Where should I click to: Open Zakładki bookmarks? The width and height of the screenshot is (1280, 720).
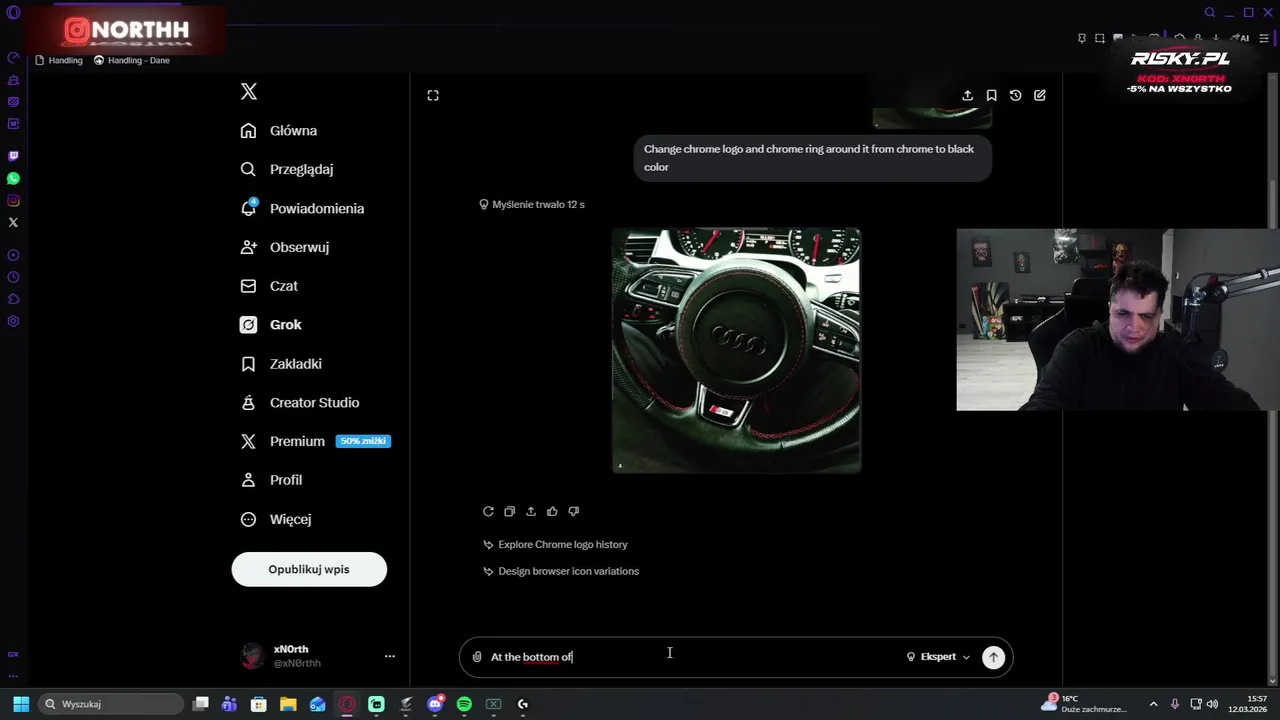281,364
